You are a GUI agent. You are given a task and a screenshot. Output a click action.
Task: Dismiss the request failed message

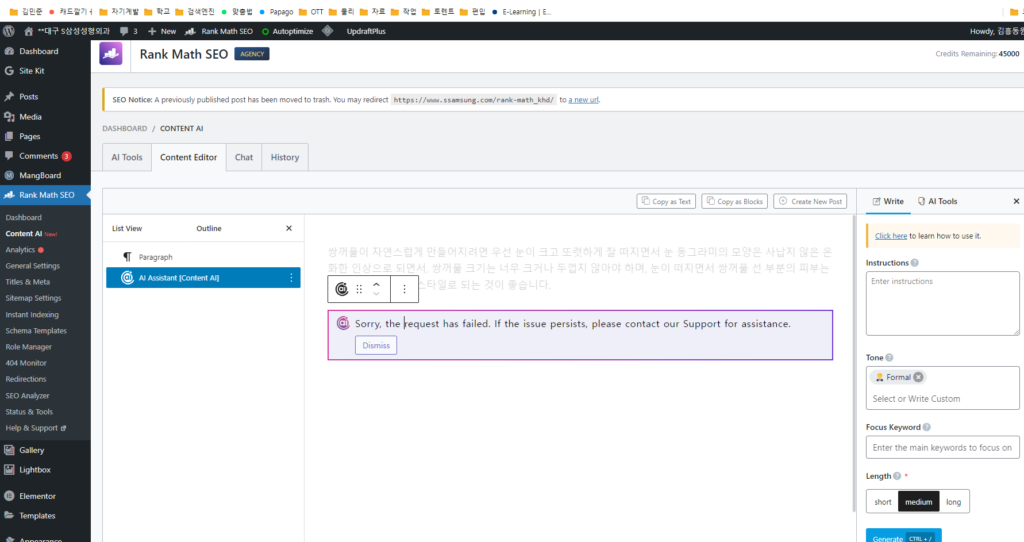[x=376, y=345]
